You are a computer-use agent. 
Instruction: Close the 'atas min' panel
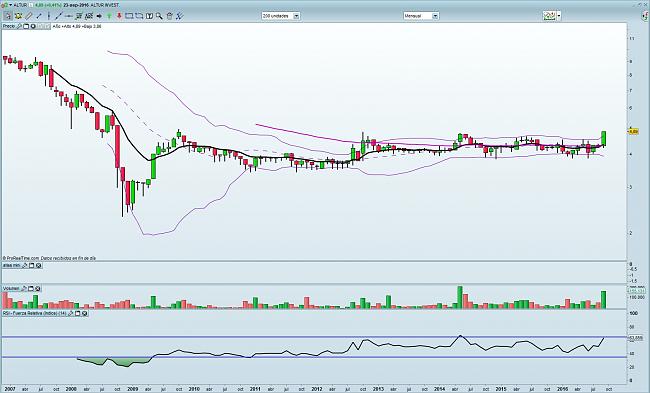click(x=39, y=265)
